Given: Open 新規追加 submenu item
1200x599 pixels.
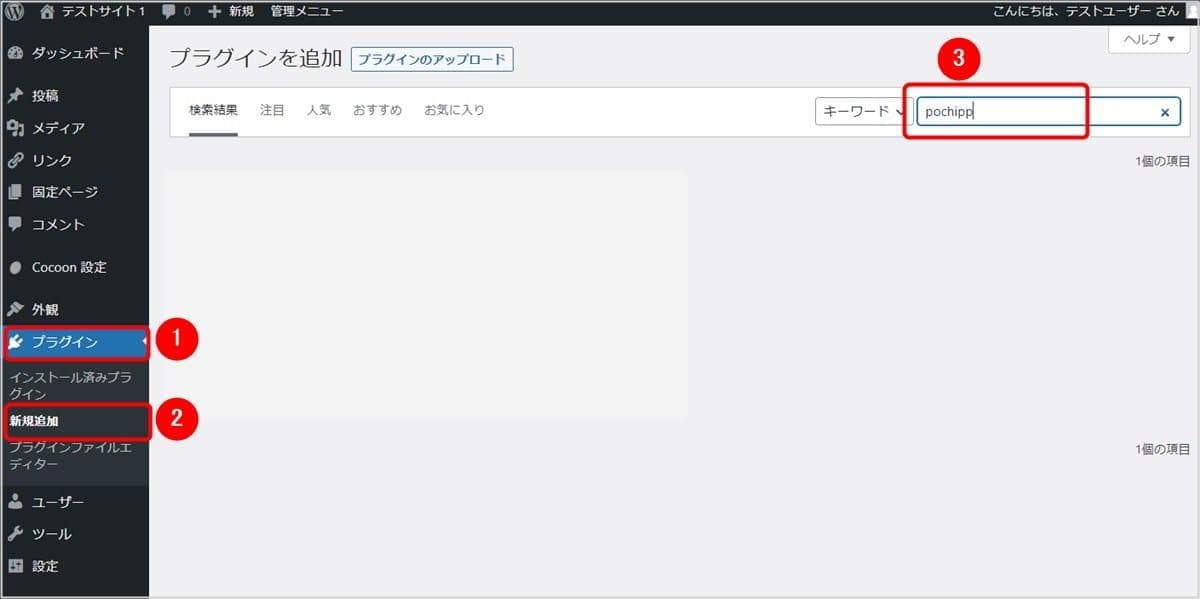Looking at the screenshot, I should 34,421.
